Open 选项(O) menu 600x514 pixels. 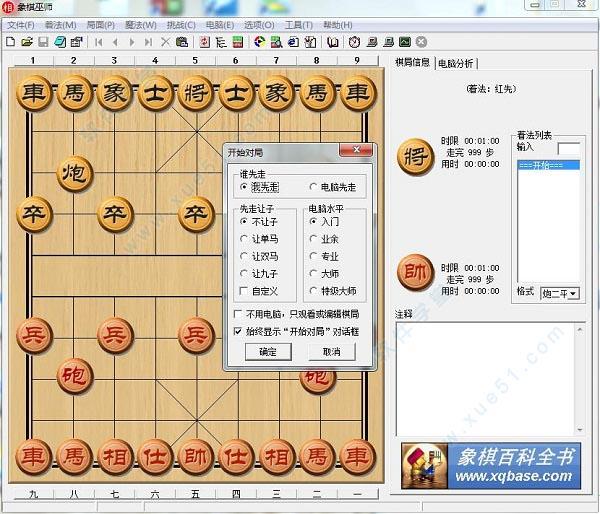pyautogui.click(x=259, y=25)
